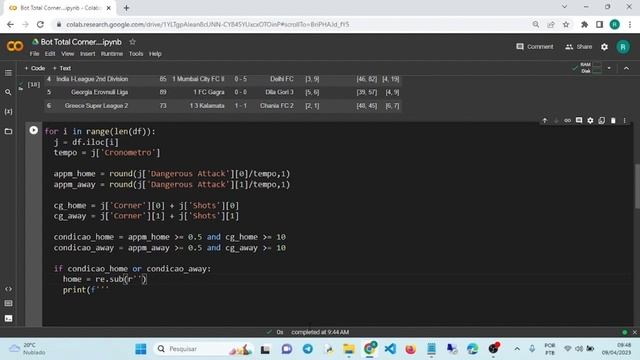Open browser tab search chevron

point(564,7)
